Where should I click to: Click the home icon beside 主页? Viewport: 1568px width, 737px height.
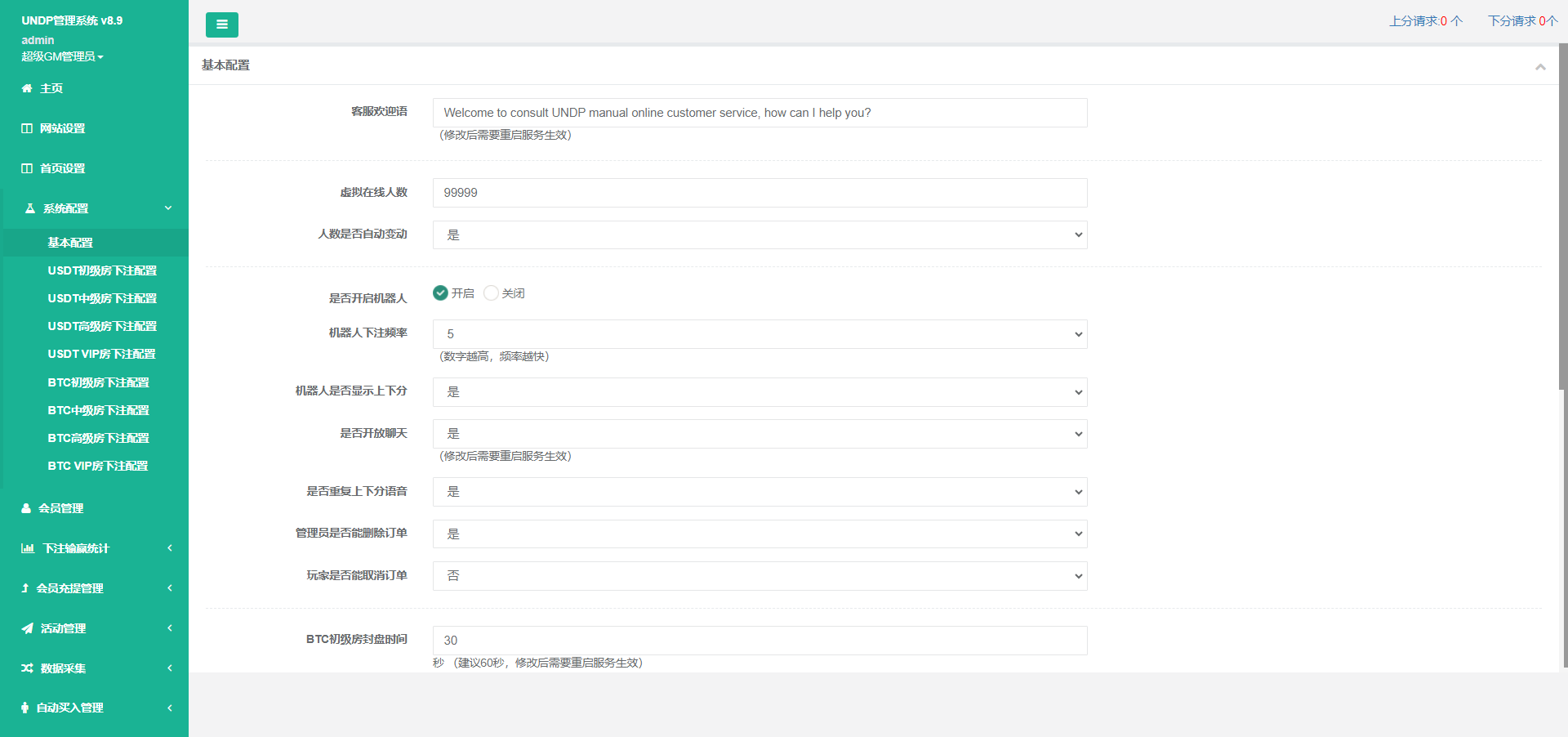(27, 88)
